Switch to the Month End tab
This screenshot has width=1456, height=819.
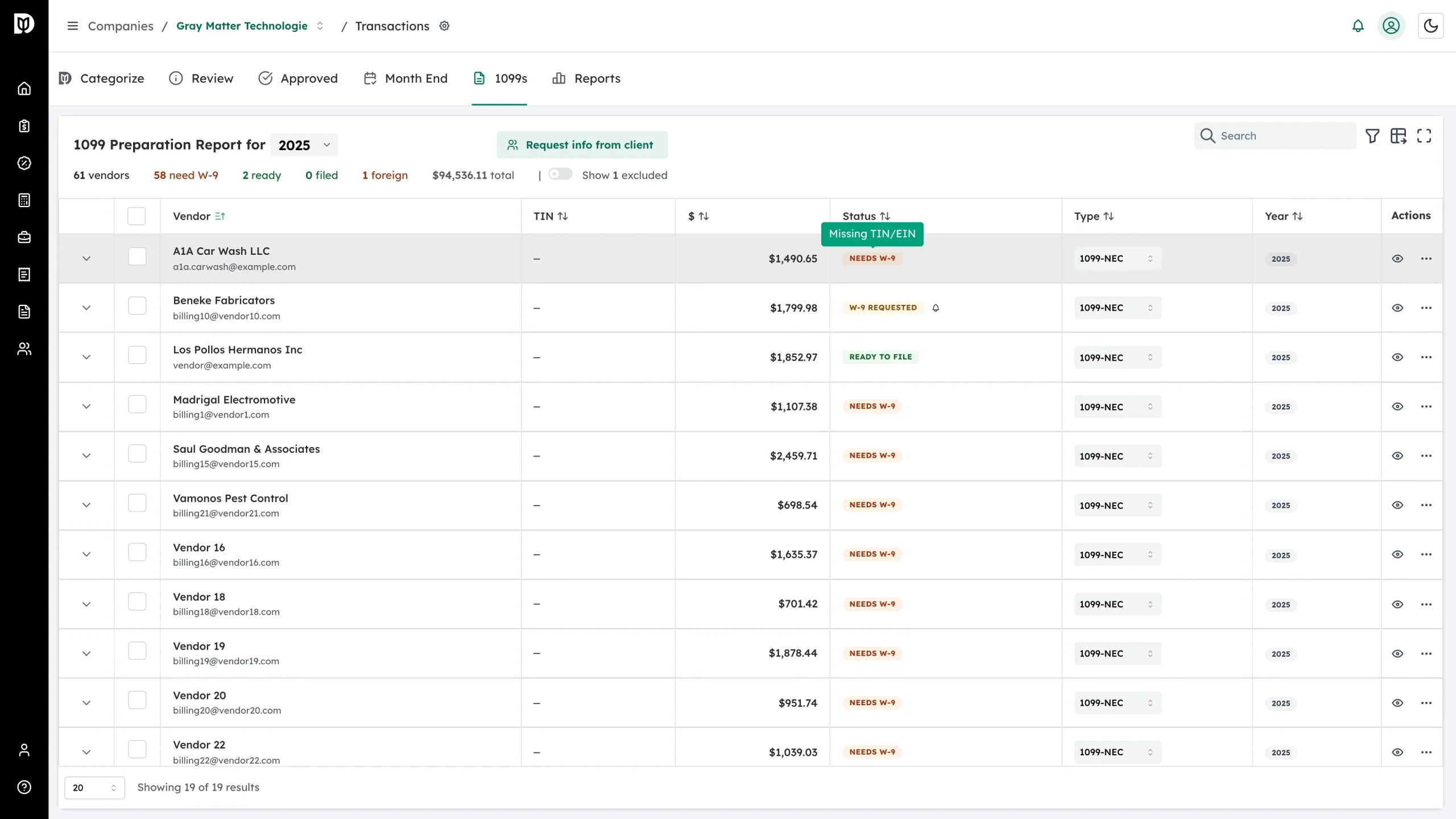click(406, 78)
